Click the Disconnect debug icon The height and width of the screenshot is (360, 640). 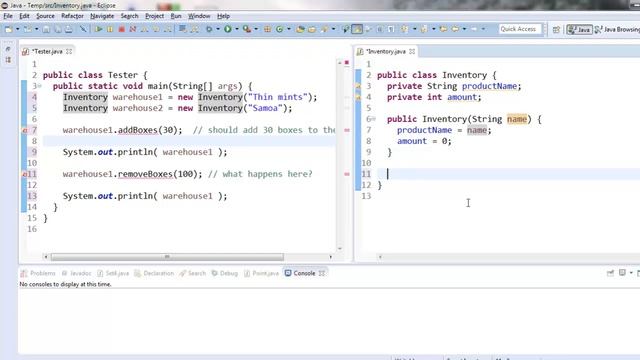coord(133,29)
